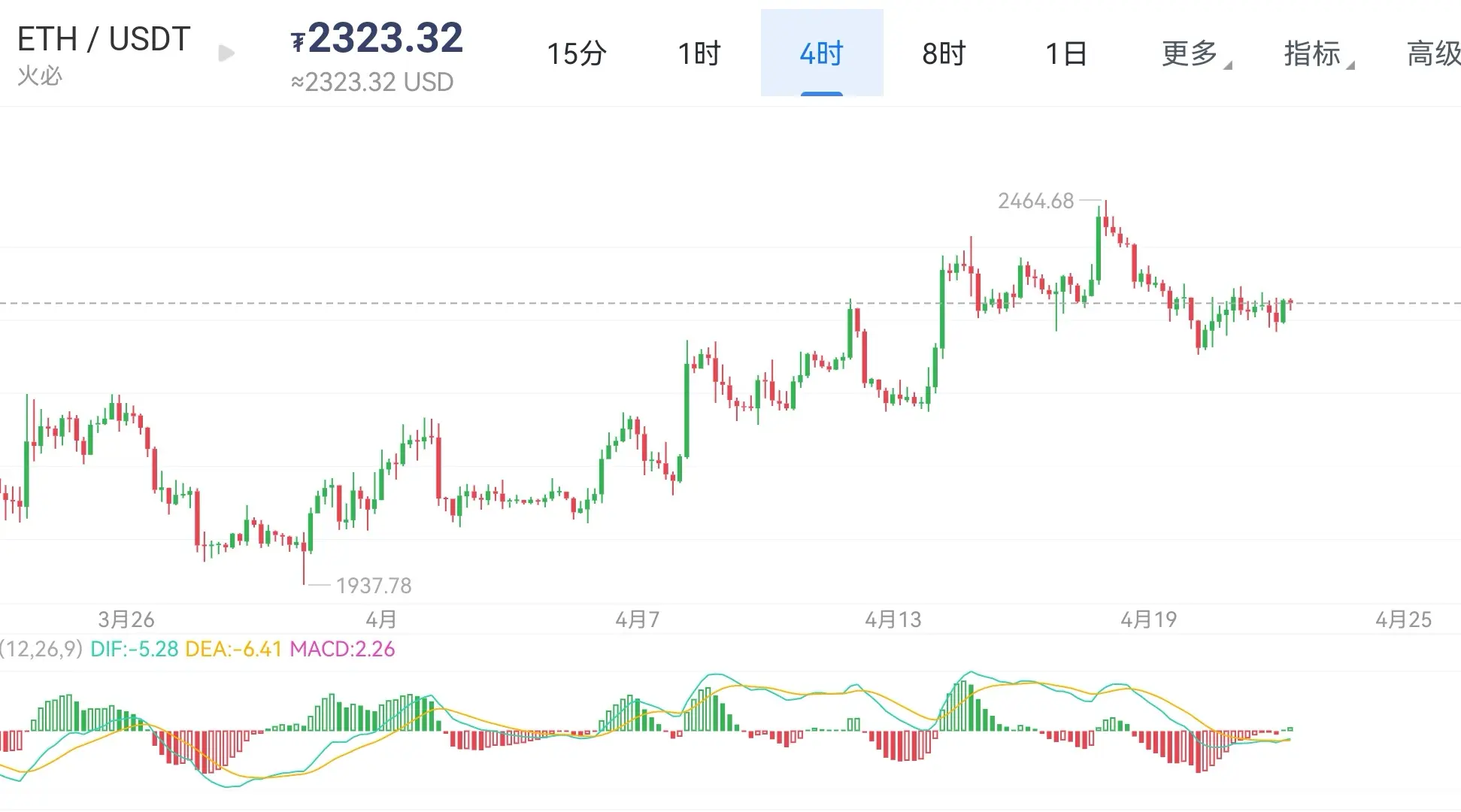This screenshot has height=812, width=1461.
Task: Select the active 4时 interval tab
Action: [x=821, y=53]
